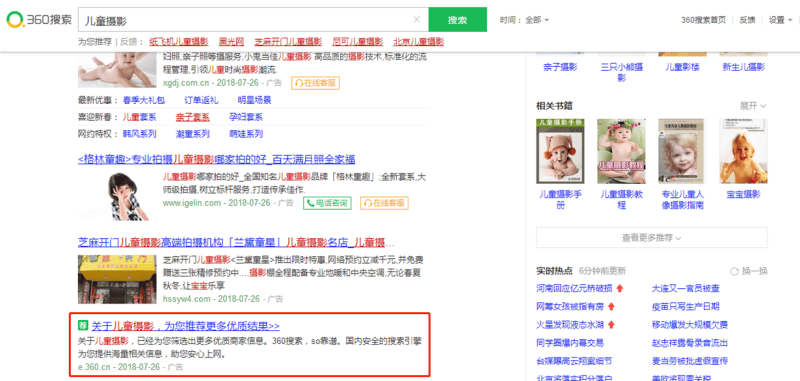Open the 专业儿童人像摄影指南 title link

tap(683, 199)
